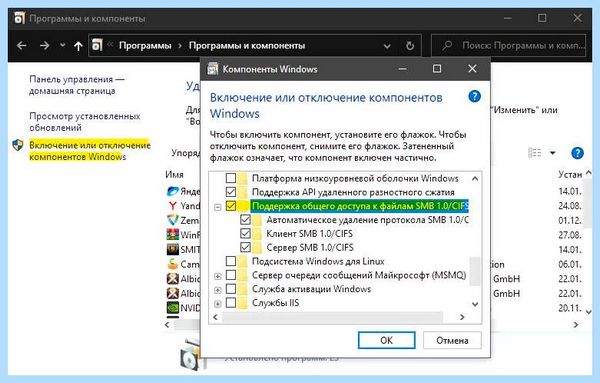Maximize the Windows Components dialog
The height and width of the screenshot is (383, 600).
[x=437, y=69]
